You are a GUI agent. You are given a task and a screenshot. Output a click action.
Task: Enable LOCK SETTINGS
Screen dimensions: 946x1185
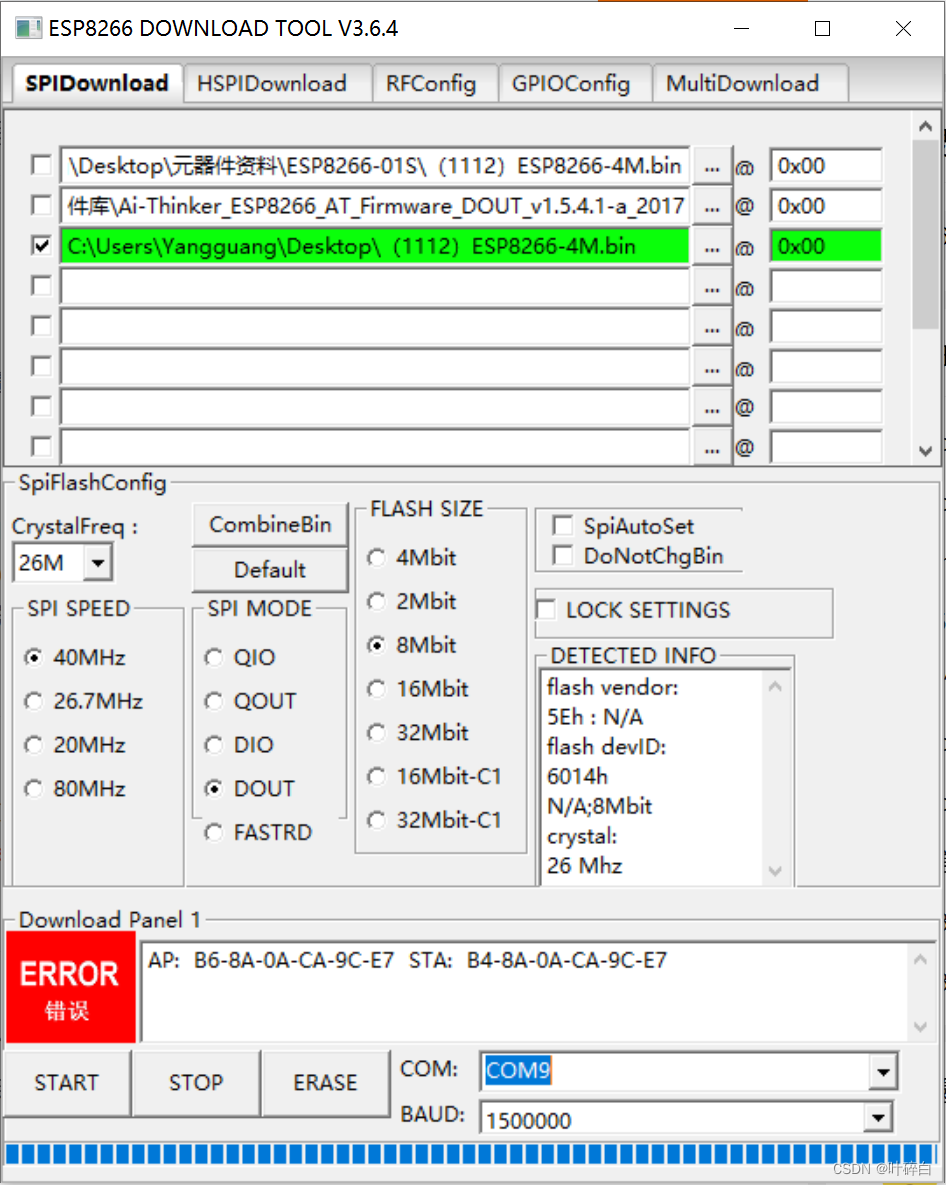coord(546,609)
